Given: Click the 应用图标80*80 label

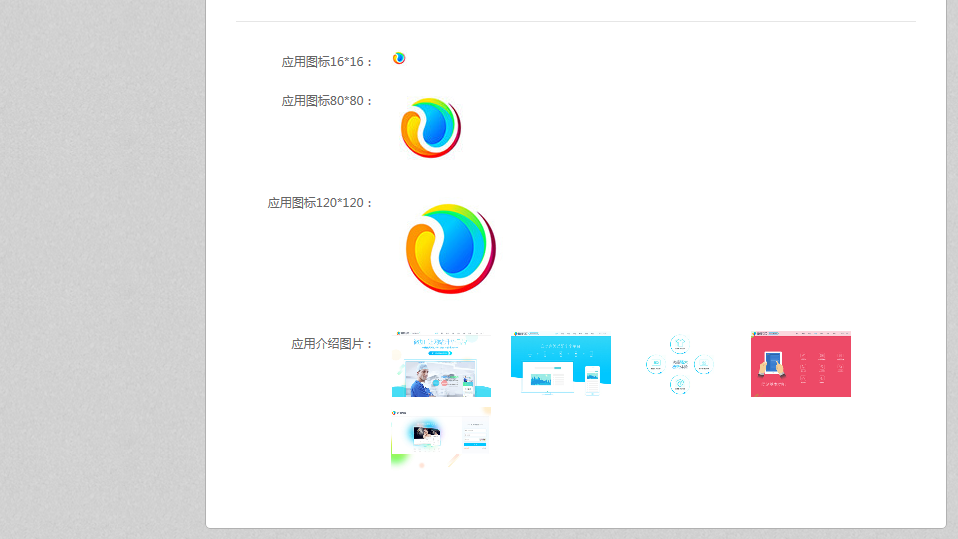Looking at the screenshot, I should click(x=327, y=101).
